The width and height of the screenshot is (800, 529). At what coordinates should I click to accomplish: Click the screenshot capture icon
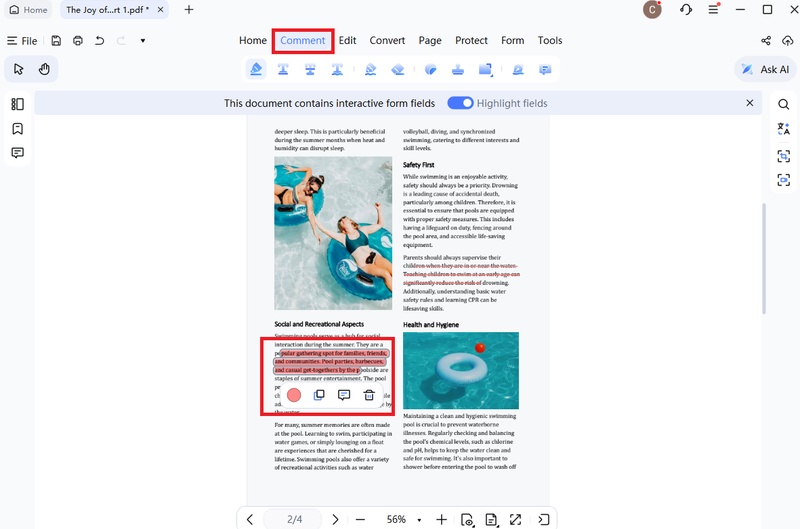(784, 180)
